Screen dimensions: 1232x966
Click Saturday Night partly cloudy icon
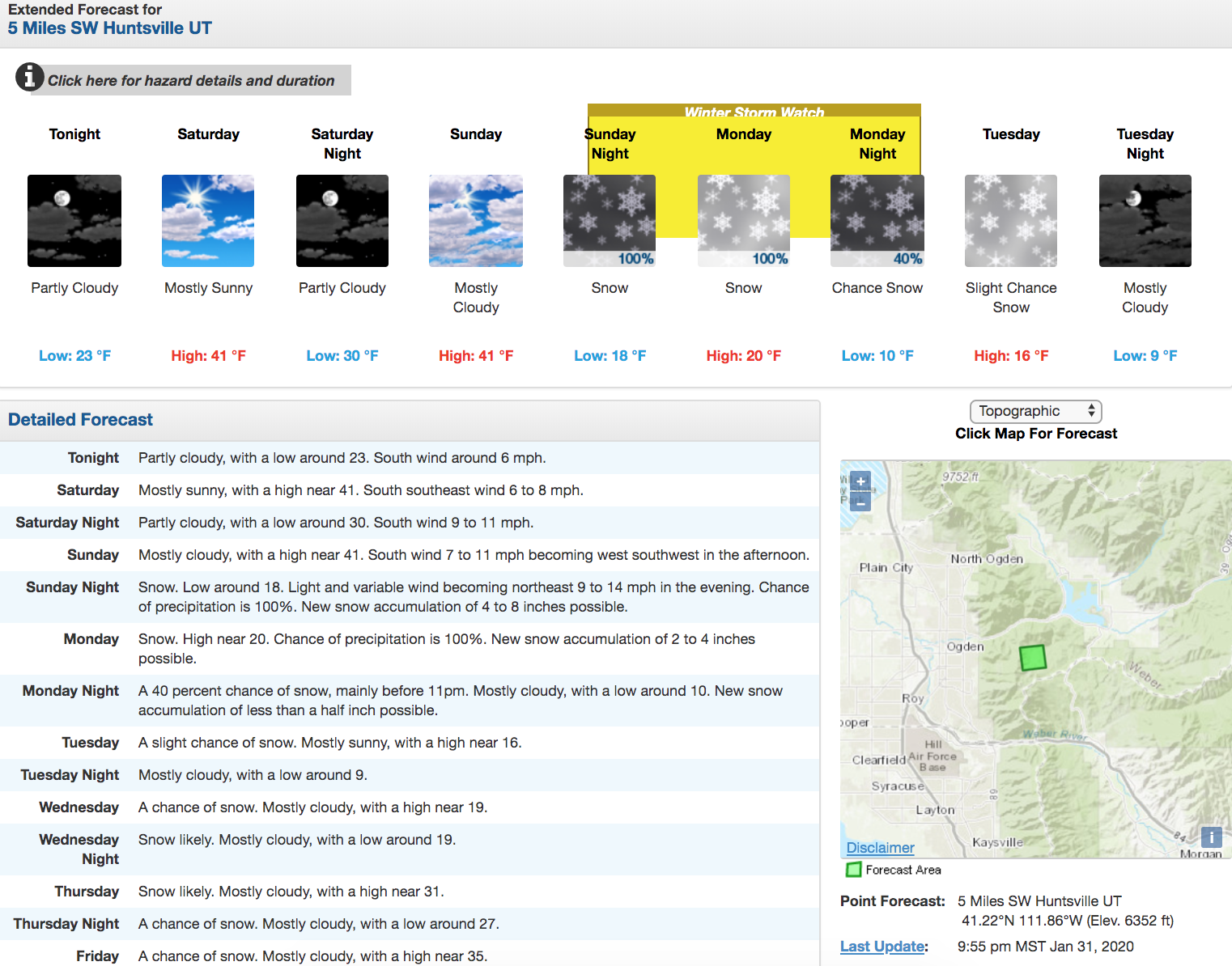[342, 221]
